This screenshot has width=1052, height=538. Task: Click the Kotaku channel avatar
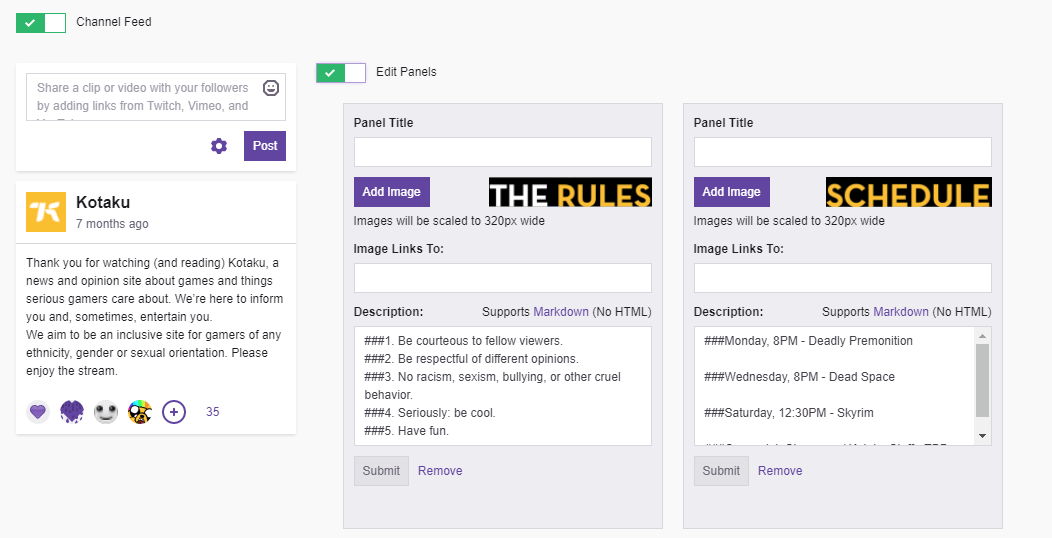(x=46, y=212)
